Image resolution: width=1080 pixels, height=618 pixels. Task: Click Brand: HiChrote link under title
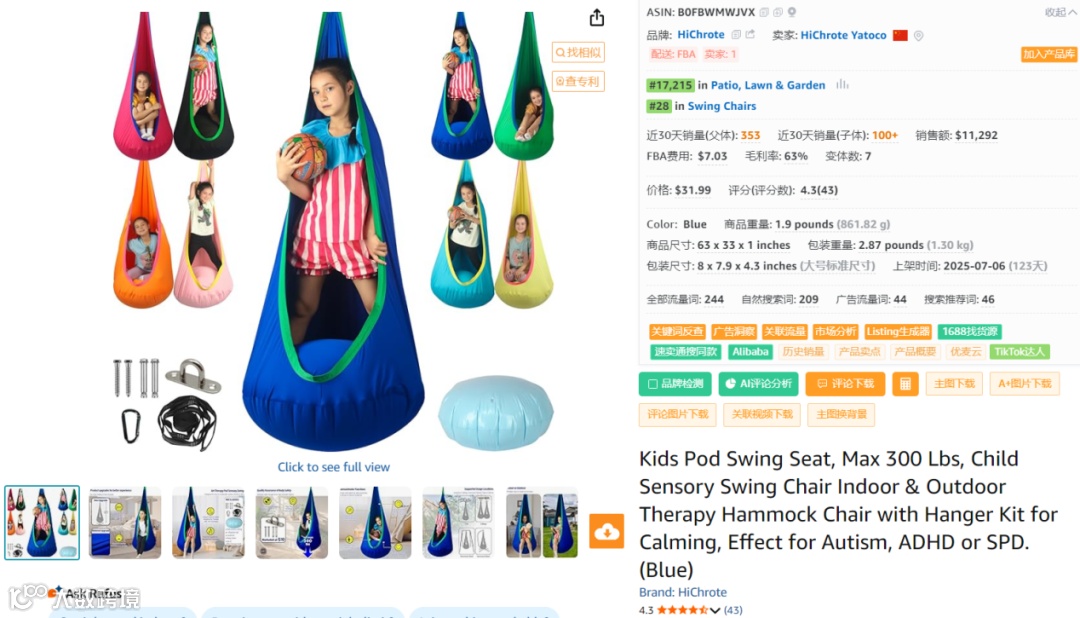tap(683, 592)
